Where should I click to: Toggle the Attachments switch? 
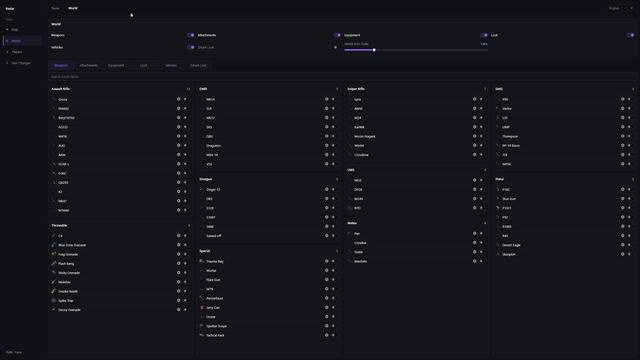coord(337,35)
